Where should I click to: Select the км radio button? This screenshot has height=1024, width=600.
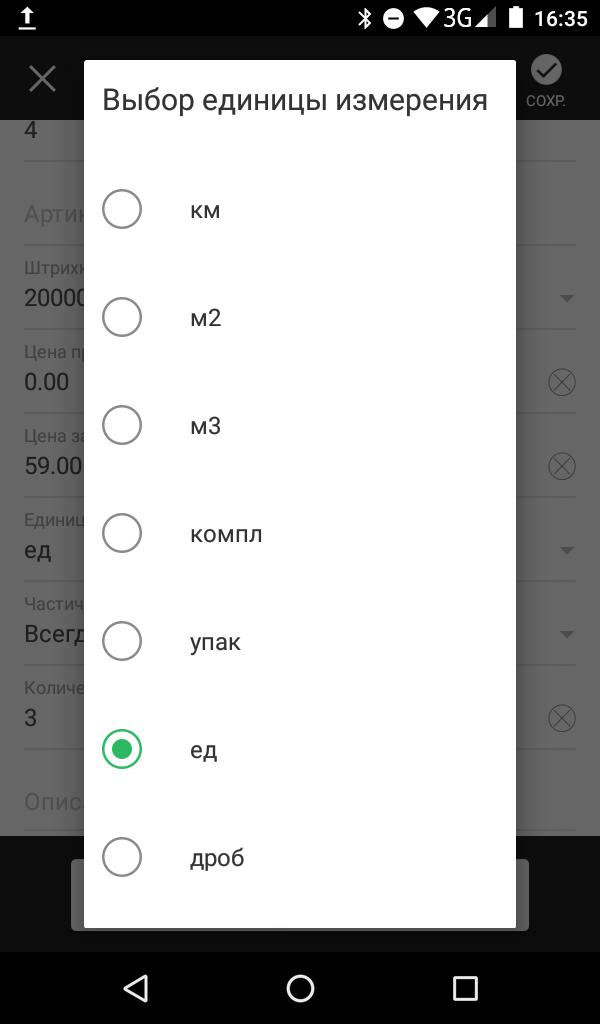point(122,209)
